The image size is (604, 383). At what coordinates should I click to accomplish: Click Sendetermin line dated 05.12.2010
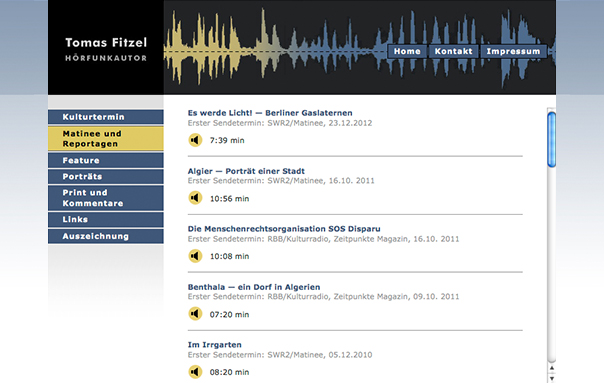tap(280, 355)
